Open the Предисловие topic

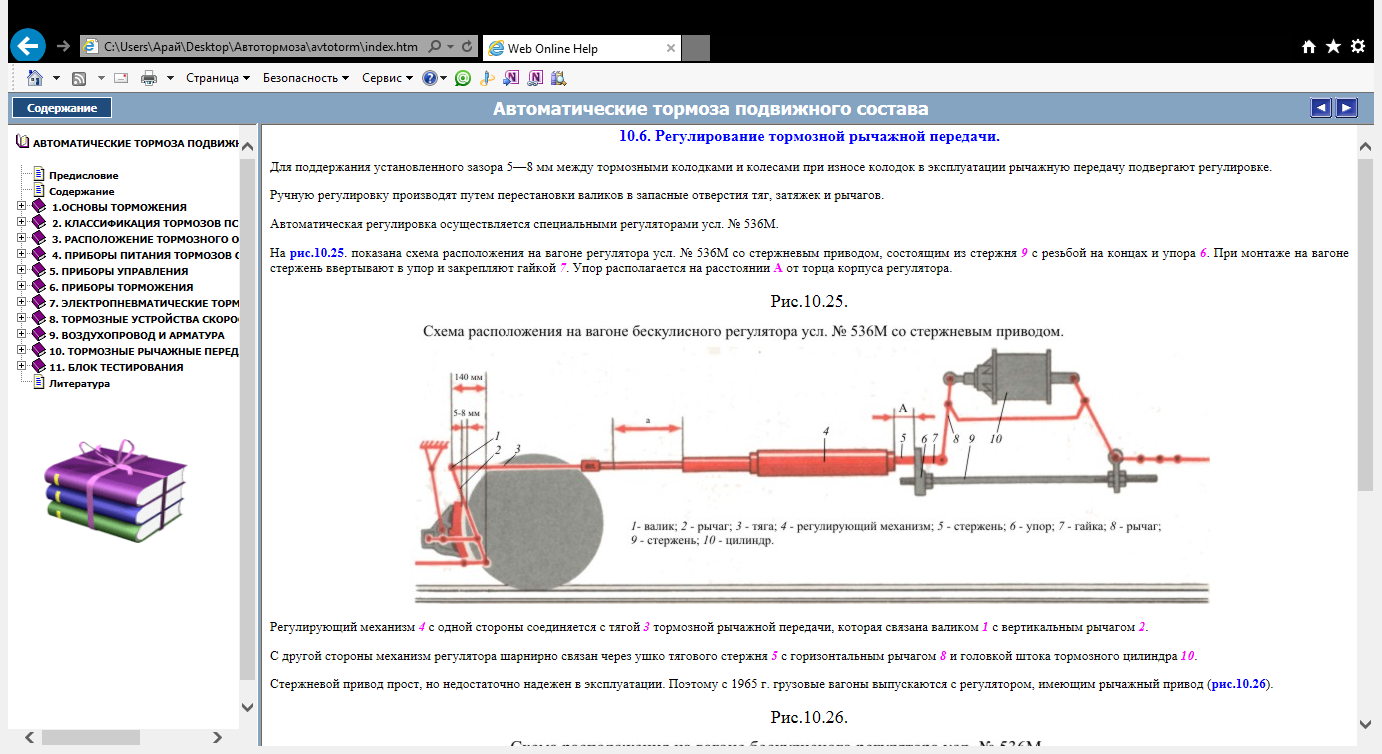tap(83, 175)
